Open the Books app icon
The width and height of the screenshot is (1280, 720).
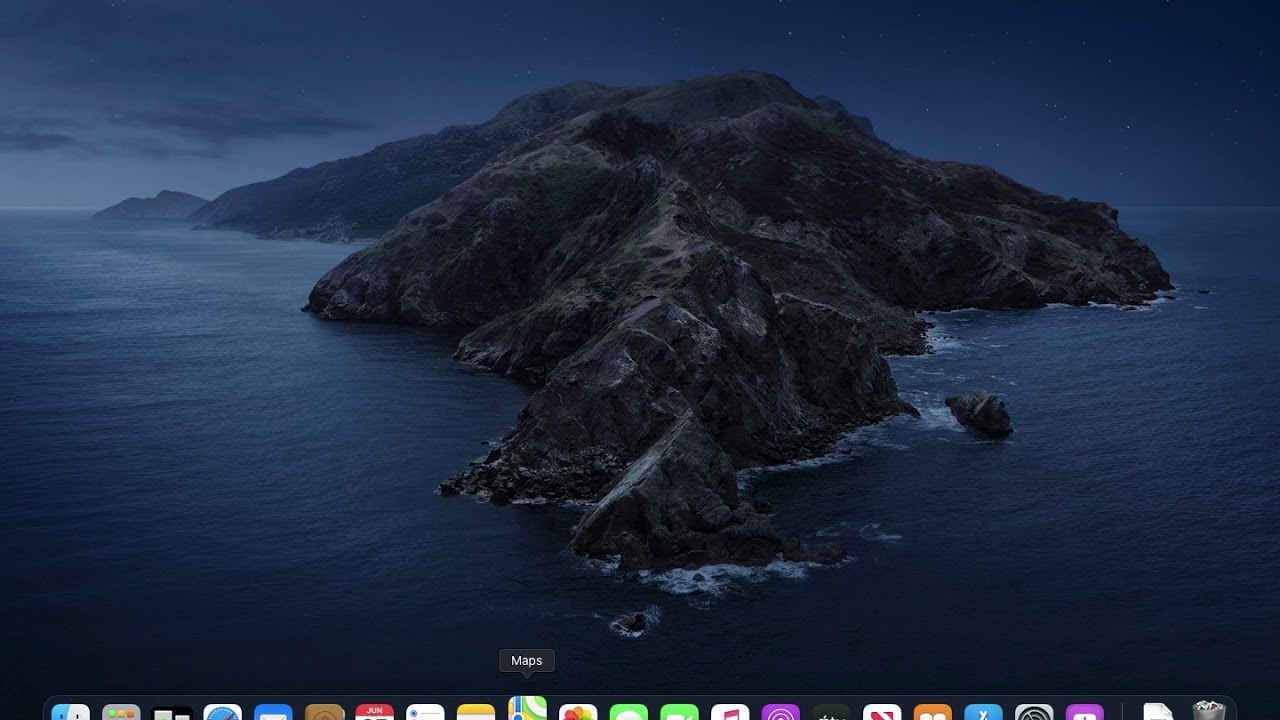pos(933,712)
